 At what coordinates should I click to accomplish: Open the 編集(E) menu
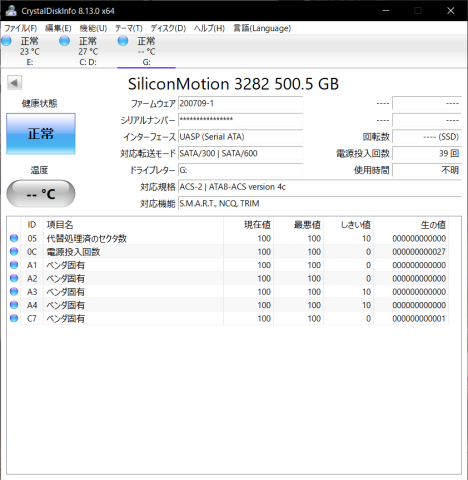[58, 28]
